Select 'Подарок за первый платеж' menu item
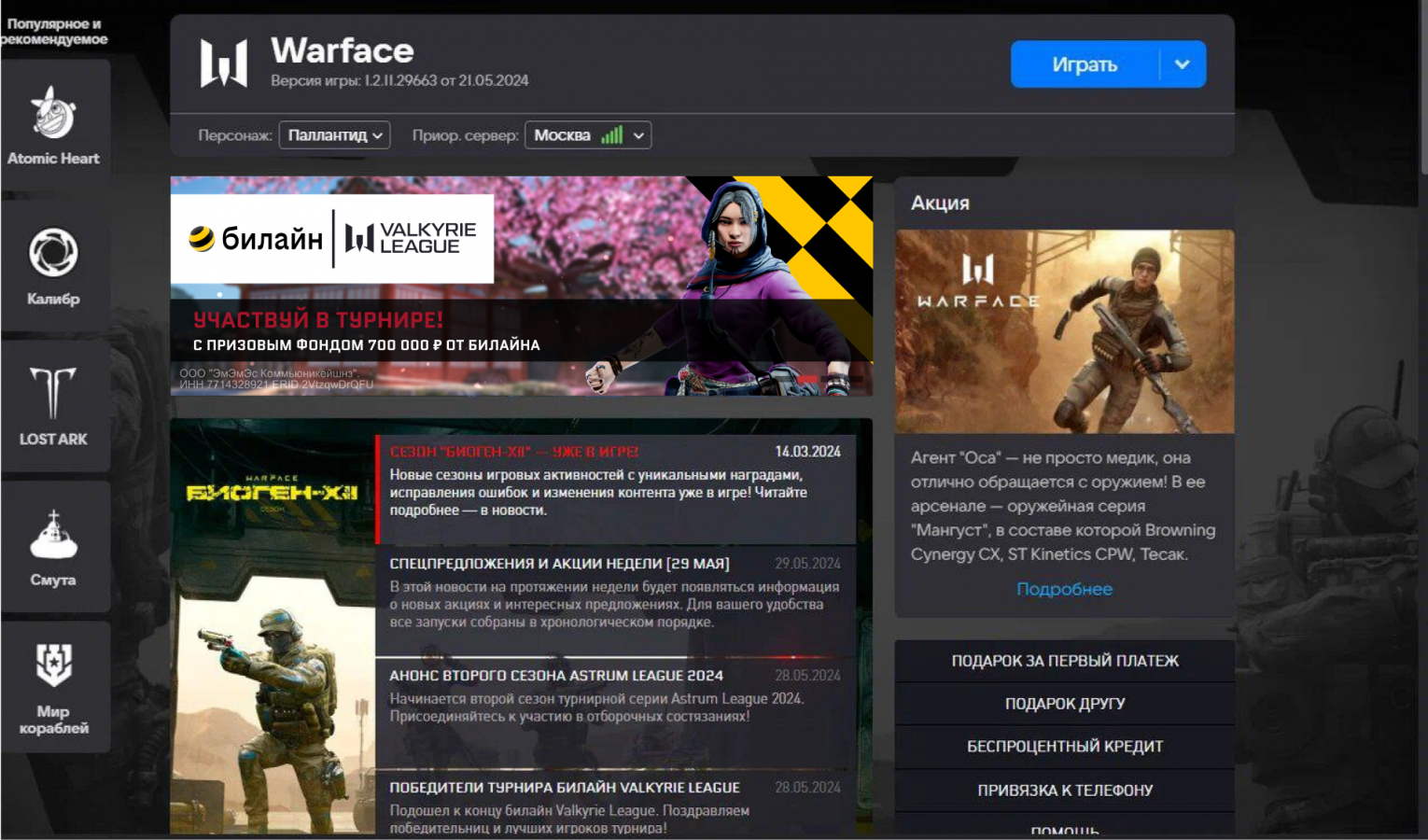Screen dimensions: 1428x840 click(1065, 661)
